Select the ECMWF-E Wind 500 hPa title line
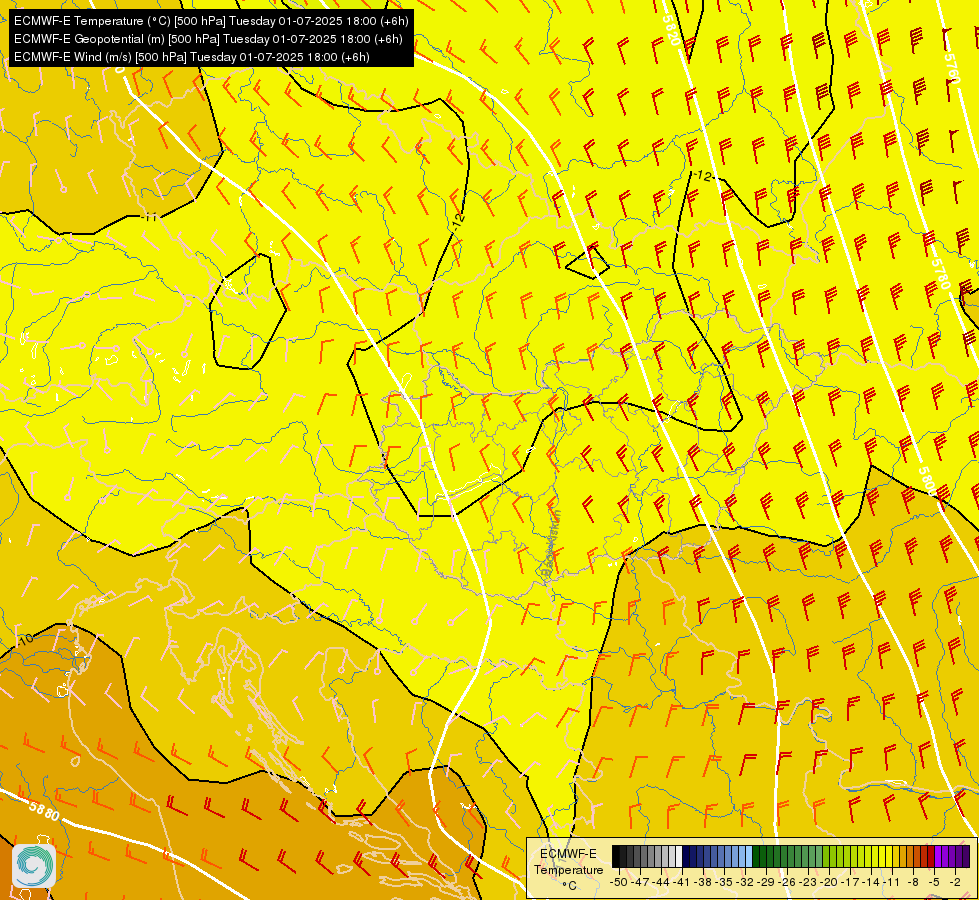 [192, 57]
